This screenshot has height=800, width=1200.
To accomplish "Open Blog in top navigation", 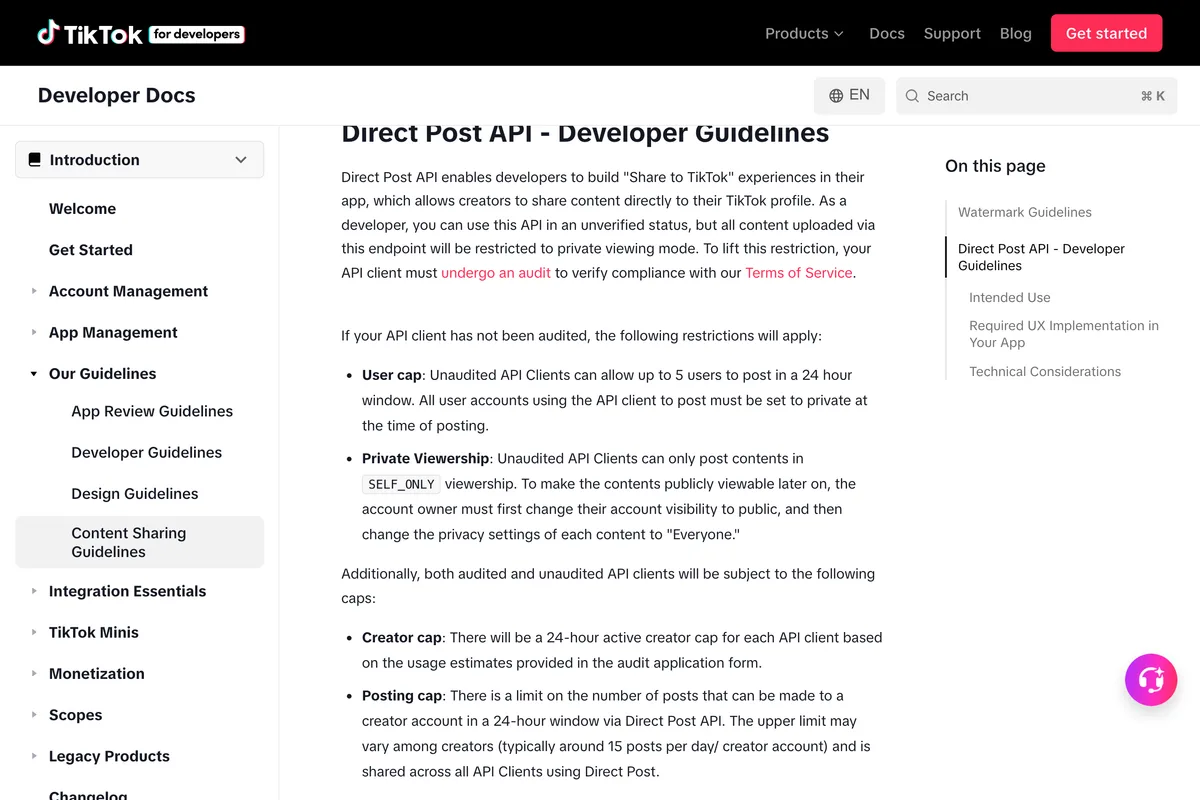I will 1016,33.
